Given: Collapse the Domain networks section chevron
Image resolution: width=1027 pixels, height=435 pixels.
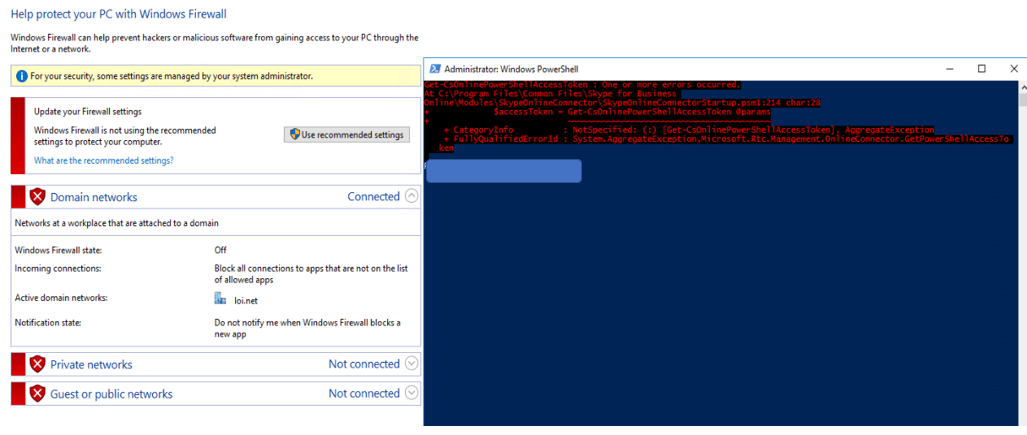Looking at the screenshot, I should 412,197.
